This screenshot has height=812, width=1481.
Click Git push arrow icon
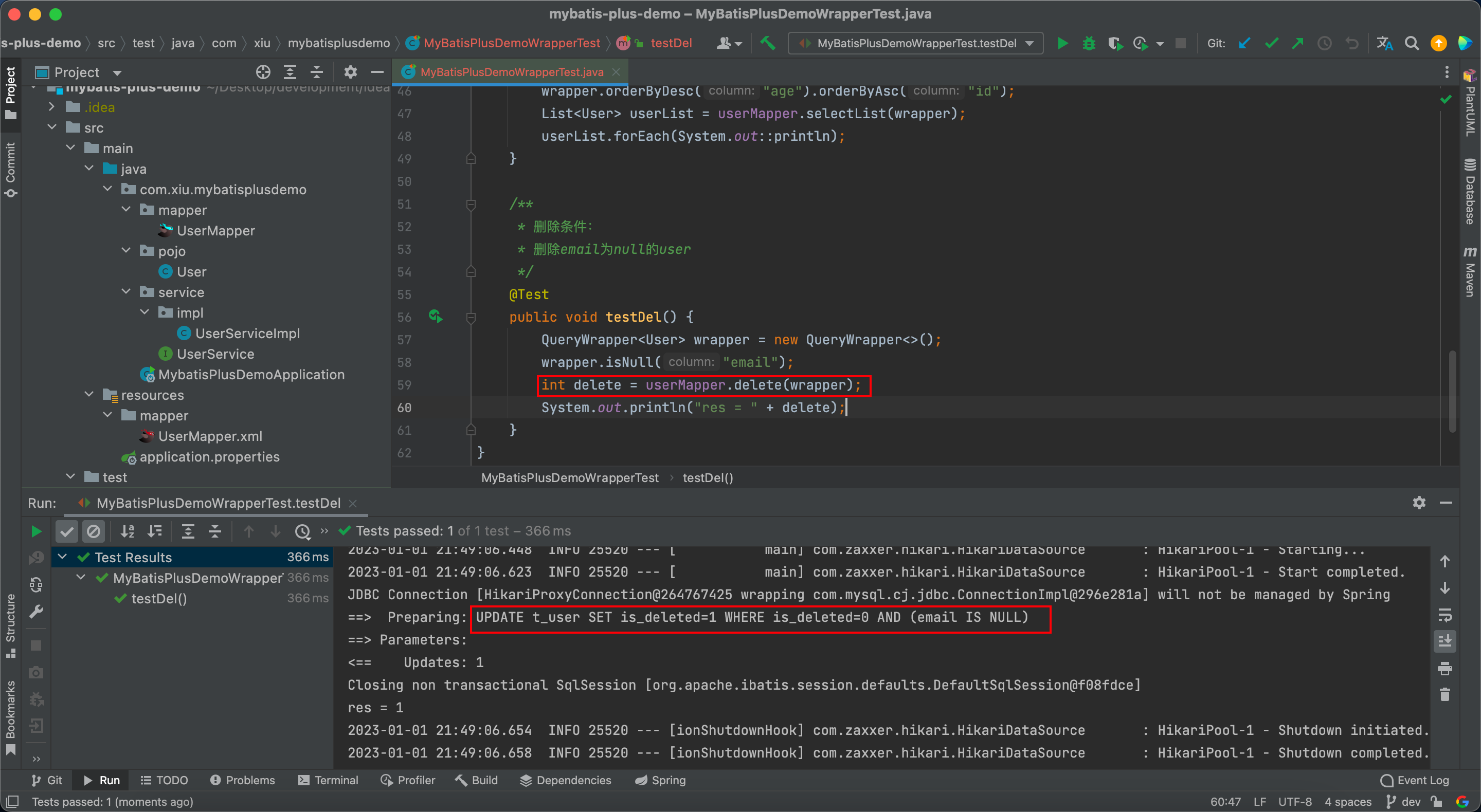1297,43
